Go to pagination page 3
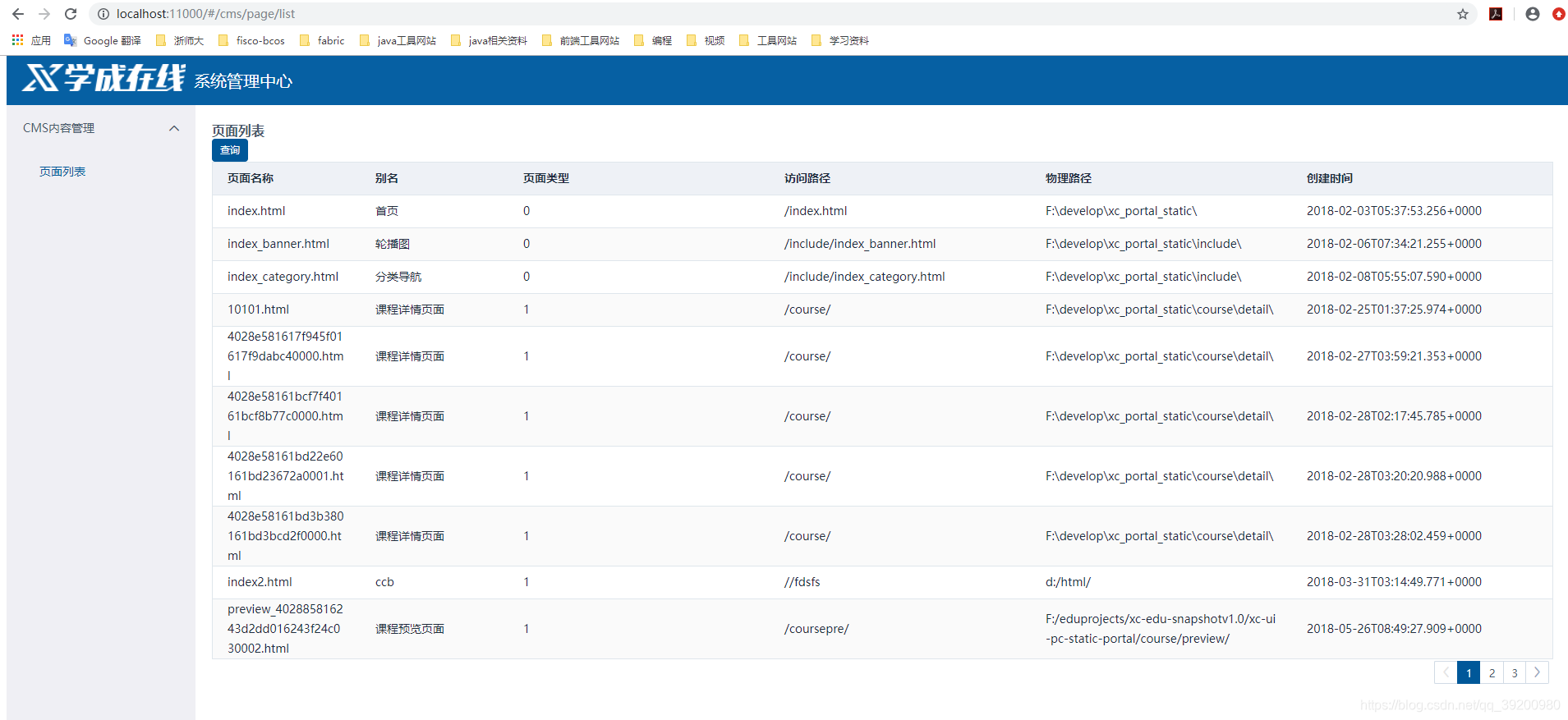1568x720 pixels. 1515,672
